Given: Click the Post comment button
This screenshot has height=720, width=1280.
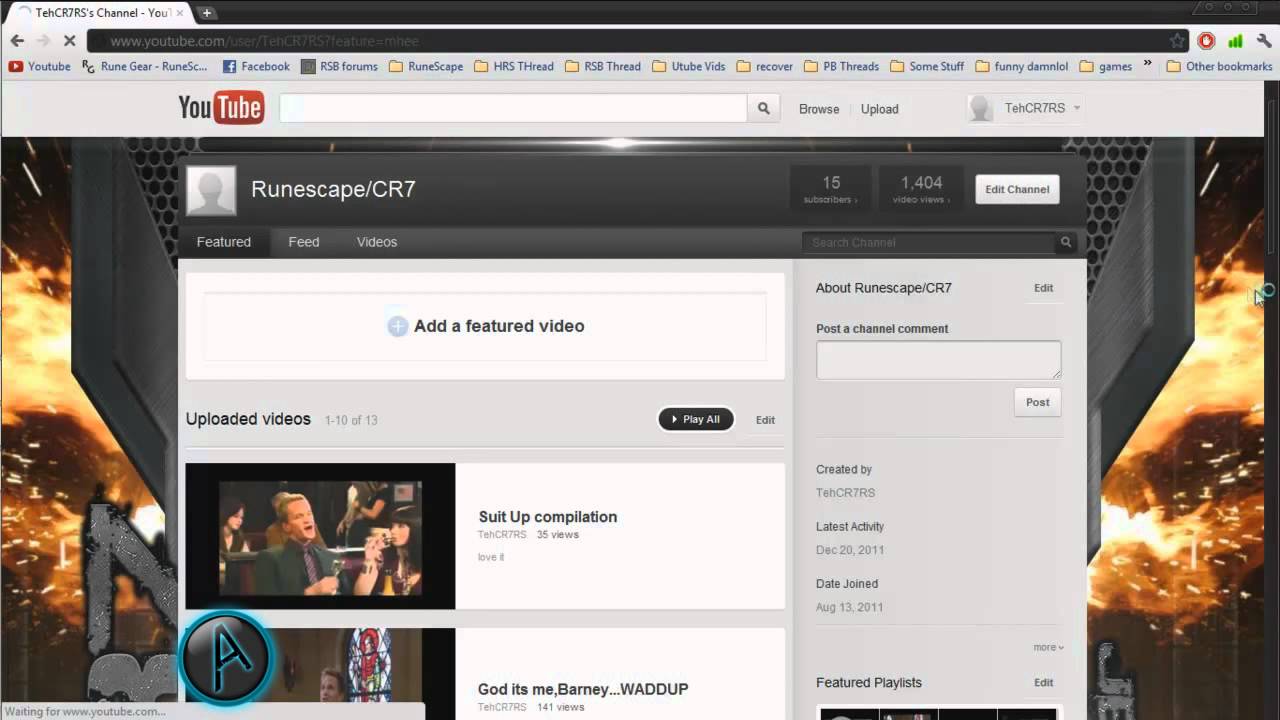Looking at the screenshot, I should pos(1038,402).
